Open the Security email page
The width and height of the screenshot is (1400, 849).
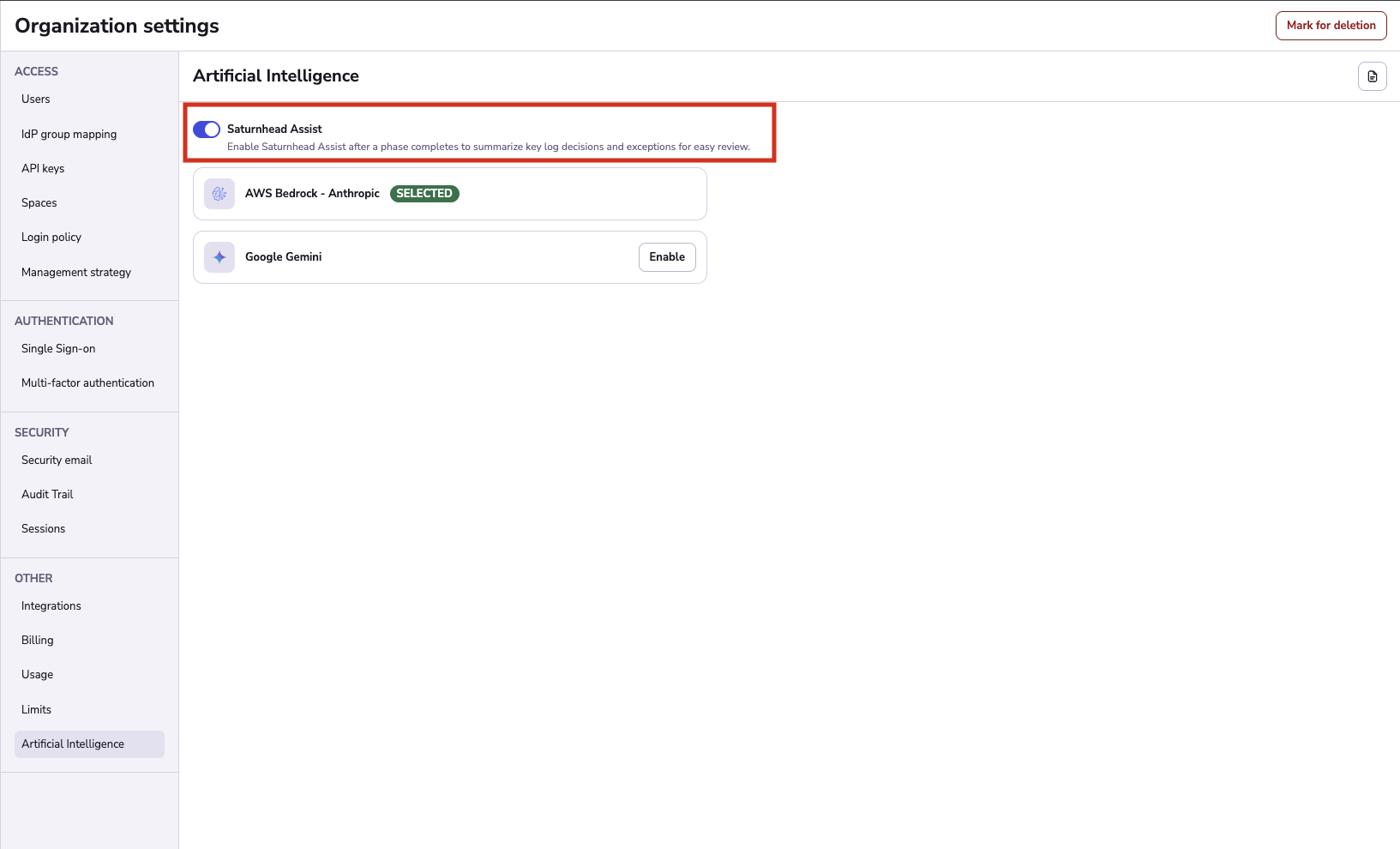point(56,460)
